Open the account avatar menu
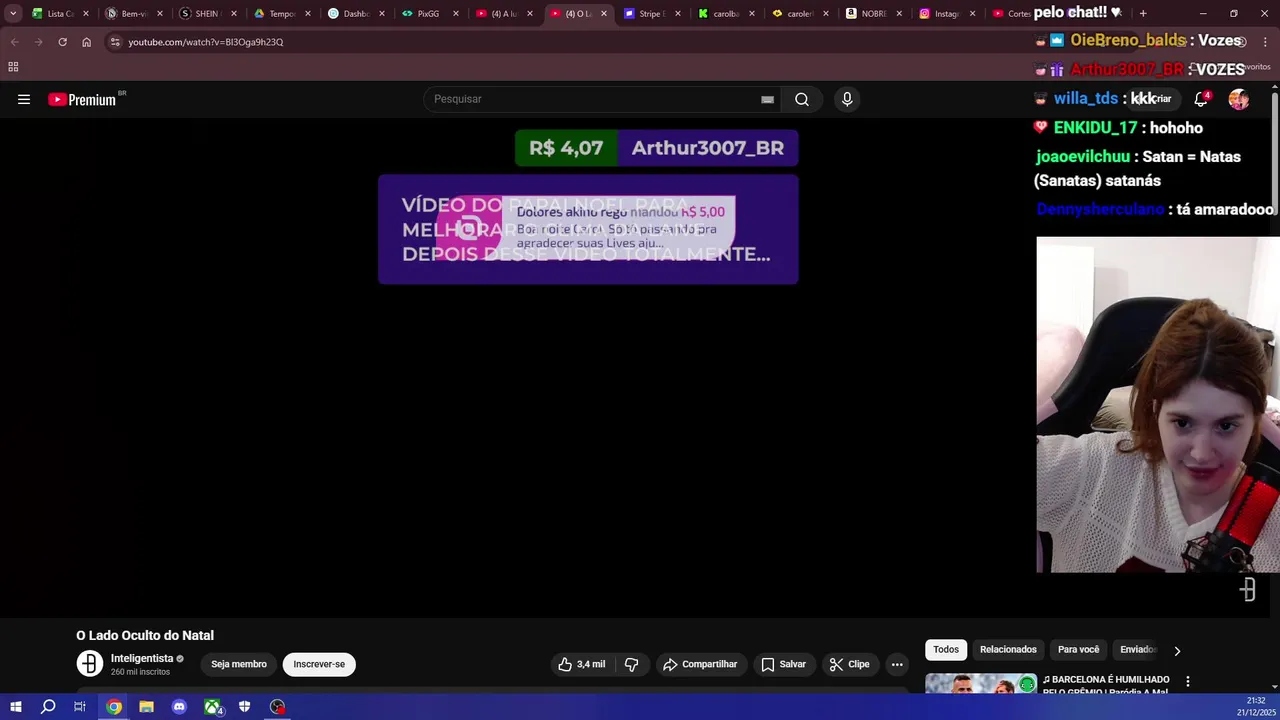This screenshot has width=1280, height=720. coord(1239,99)
